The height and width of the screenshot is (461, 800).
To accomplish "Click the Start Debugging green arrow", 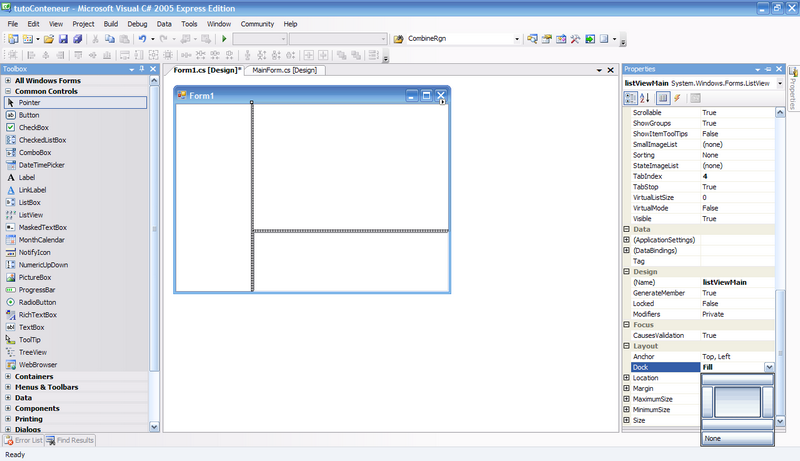I will (225, 39).
